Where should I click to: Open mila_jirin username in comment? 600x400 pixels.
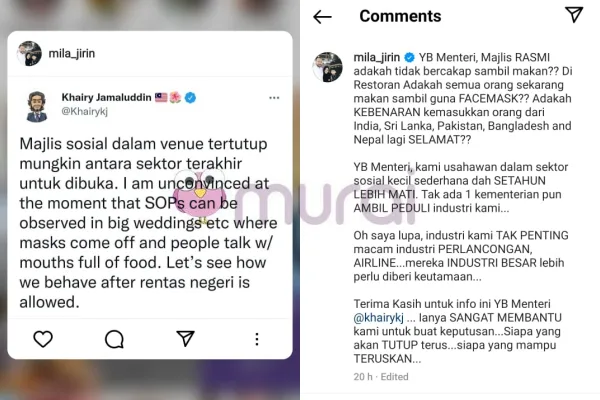377,57
